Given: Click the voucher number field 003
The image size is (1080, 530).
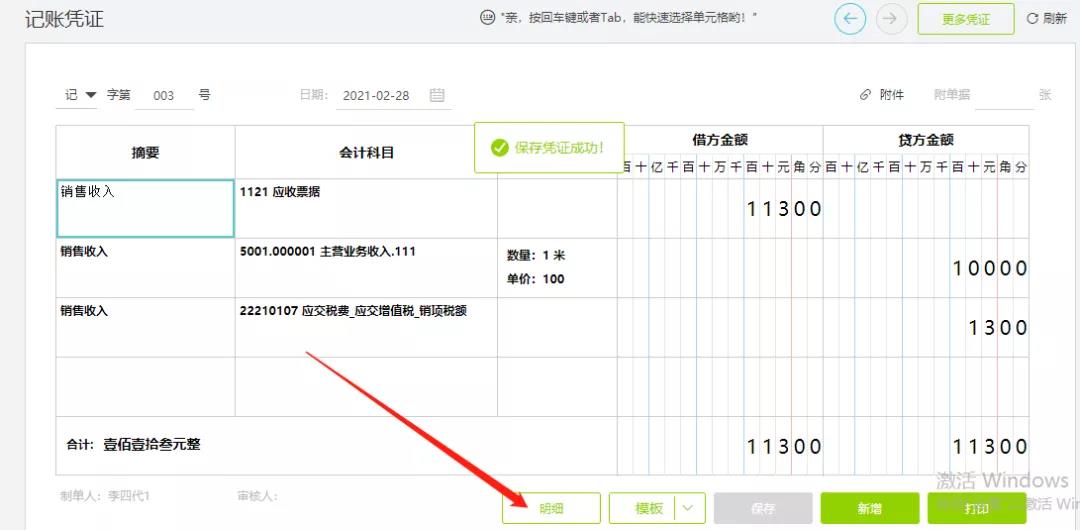Looking at the screenshot, I should pyautogui.click(x=164, y=95).
